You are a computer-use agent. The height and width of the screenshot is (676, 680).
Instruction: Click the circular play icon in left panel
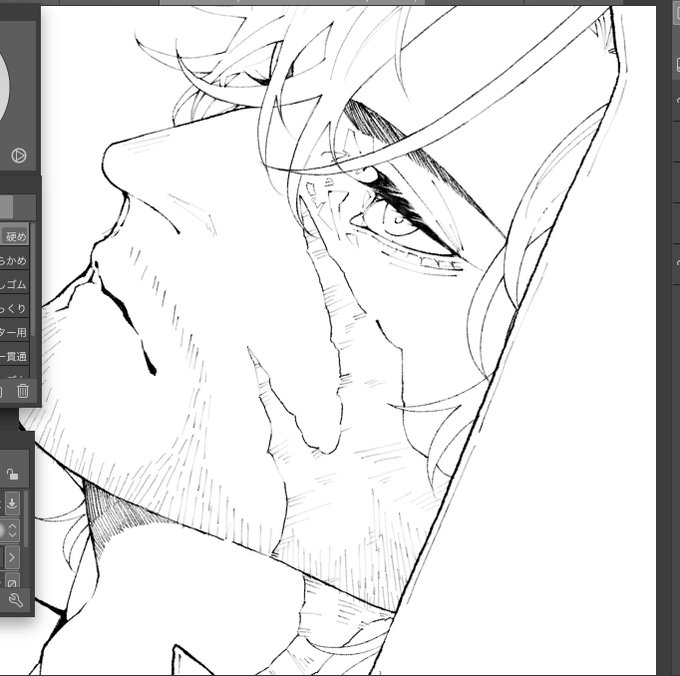[x=19, y=156]
